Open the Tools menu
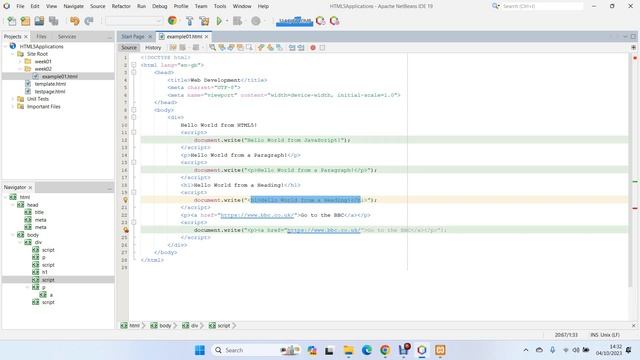Image resolution: width=640 pixels, height=360 pixels. coord(220,7)
